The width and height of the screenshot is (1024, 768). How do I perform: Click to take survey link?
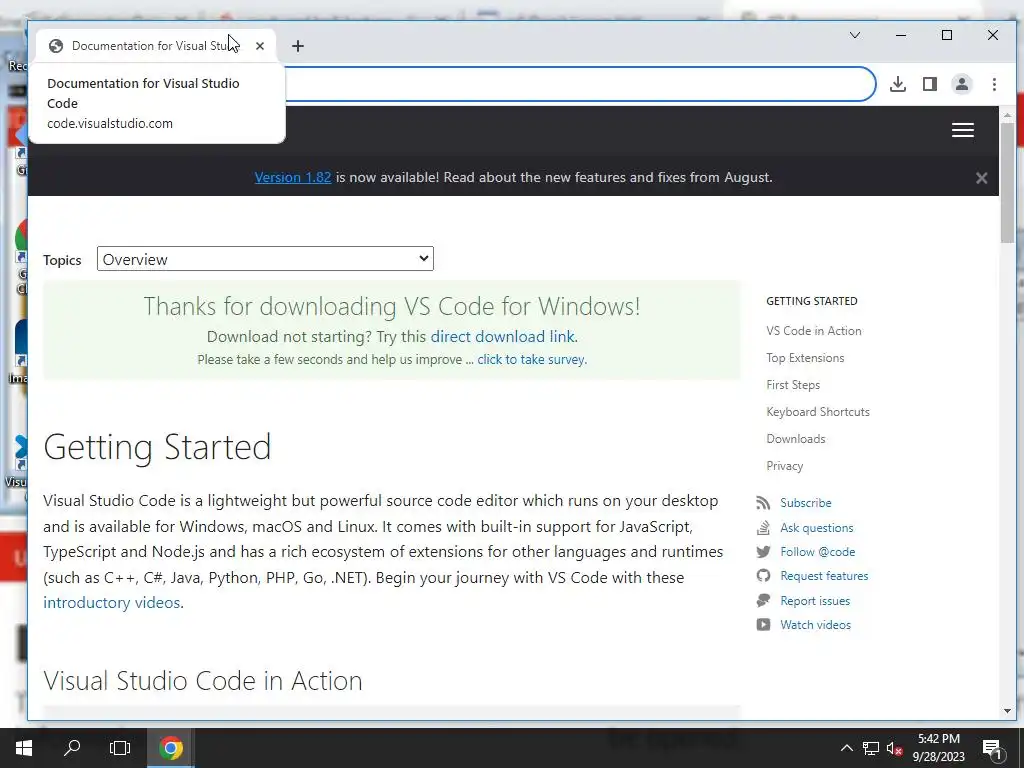(531, 359)
